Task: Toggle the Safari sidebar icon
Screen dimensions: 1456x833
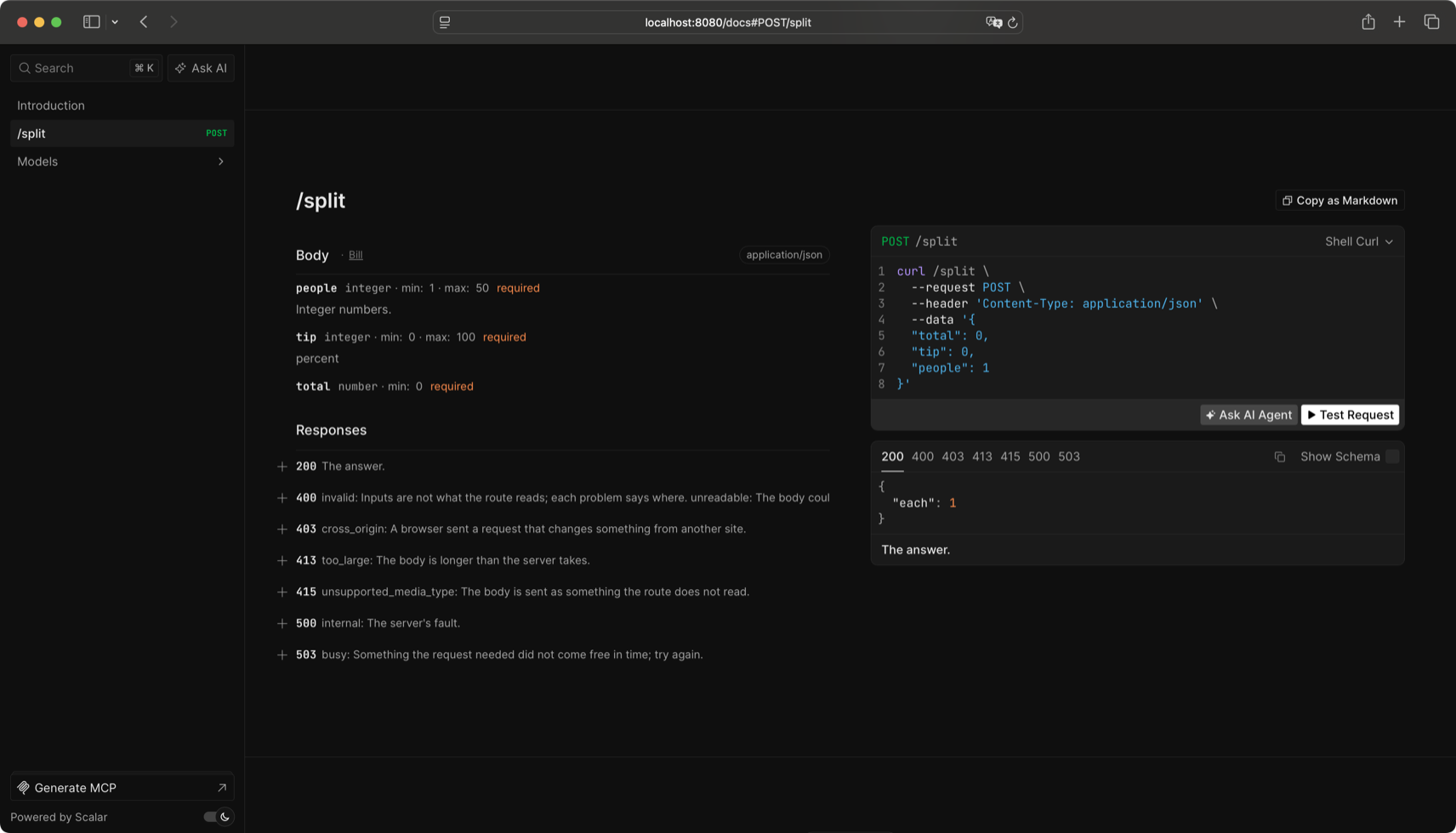Action: click(91, 22)
